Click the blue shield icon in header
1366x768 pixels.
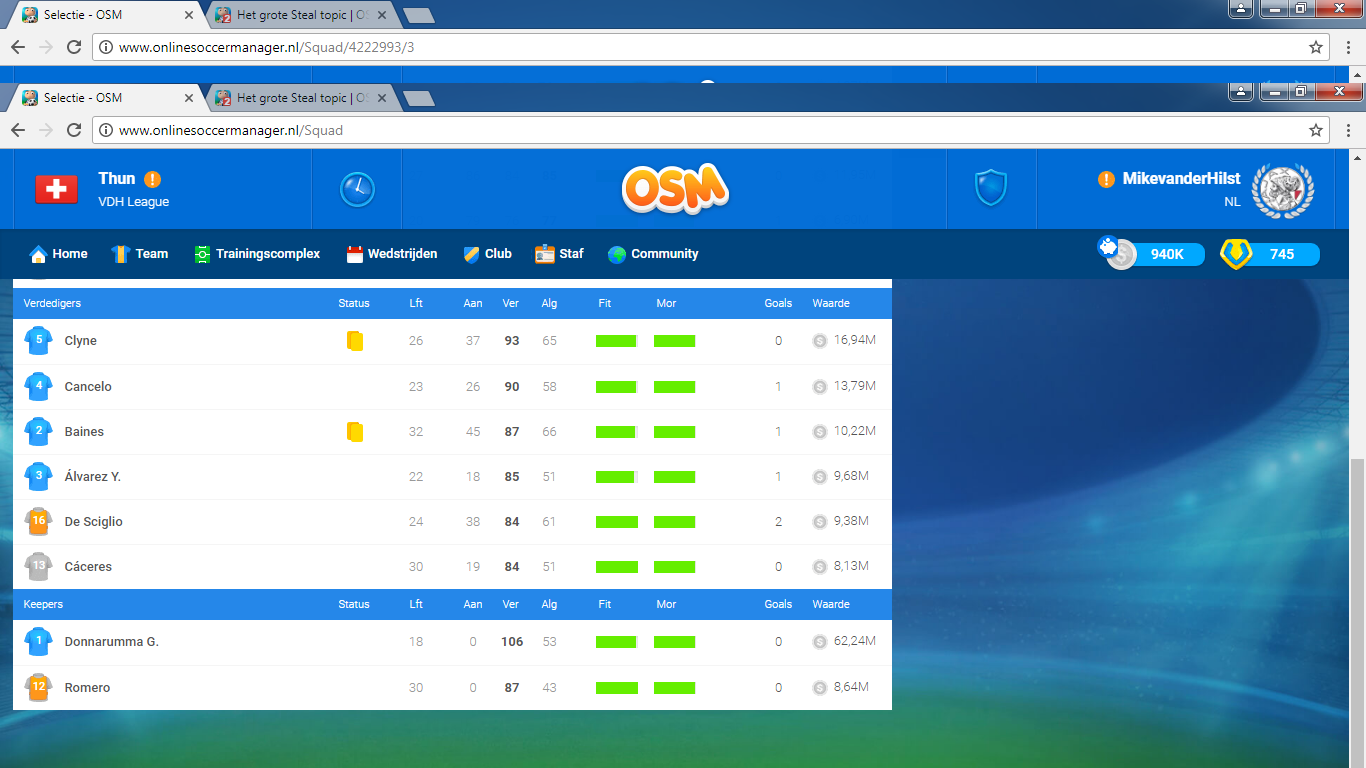[991, 188]
